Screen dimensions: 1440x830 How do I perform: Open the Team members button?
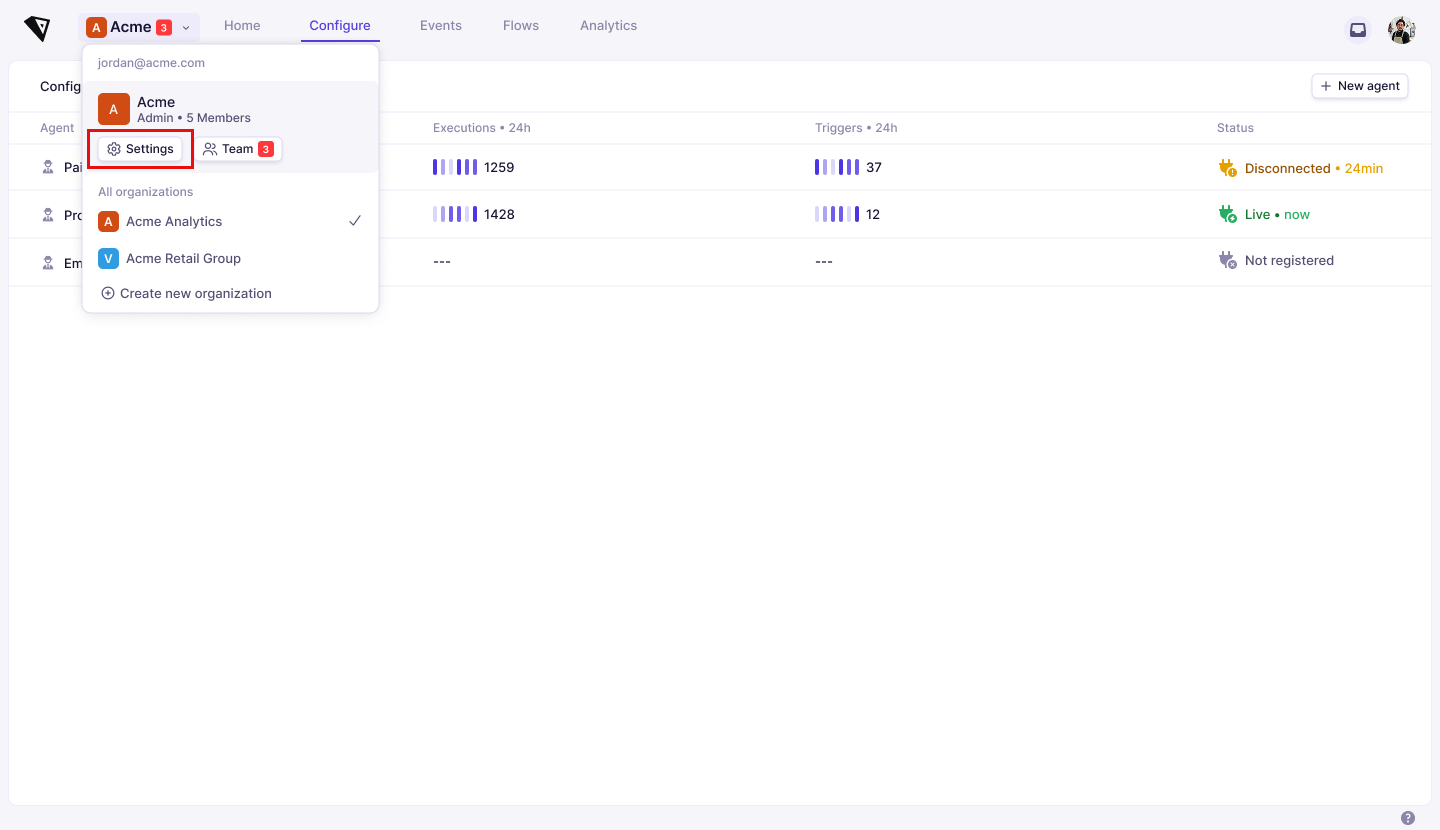point(238,149)
